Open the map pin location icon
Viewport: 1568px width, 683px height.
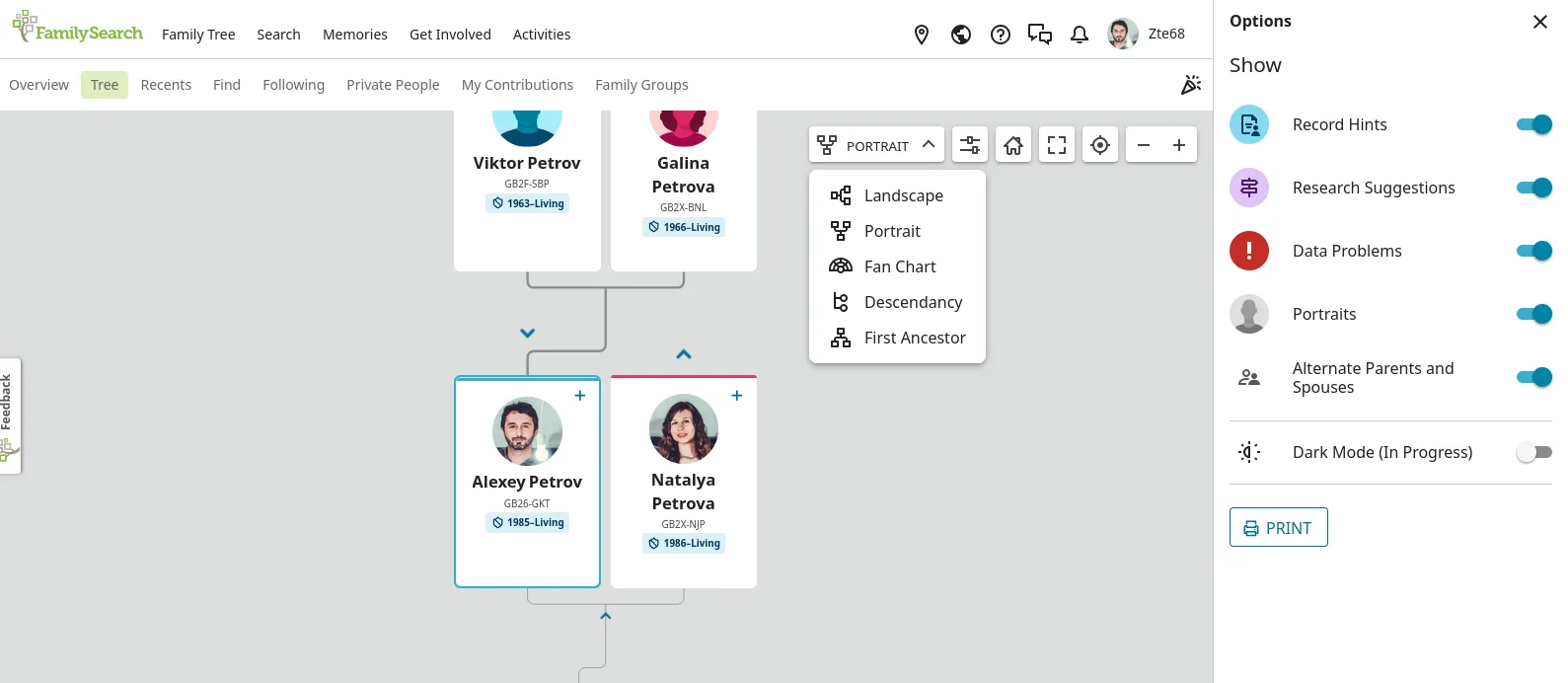(x=922, y=35)
